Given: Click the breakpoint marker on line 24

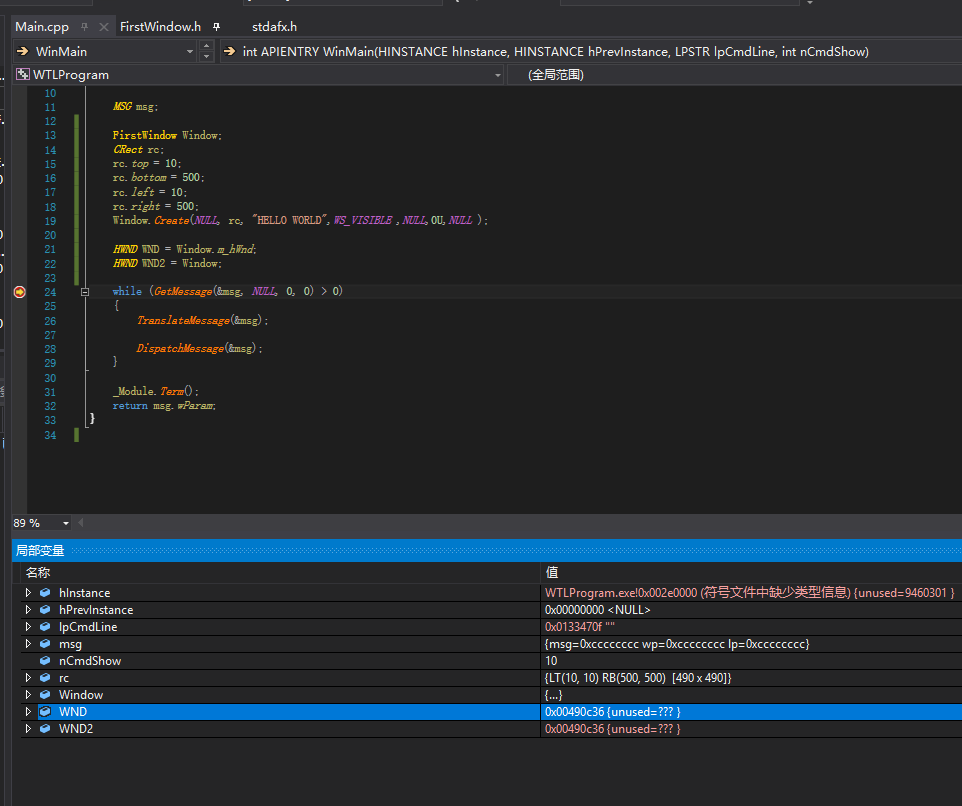Looking at the screenshot, I should [19, 292].
